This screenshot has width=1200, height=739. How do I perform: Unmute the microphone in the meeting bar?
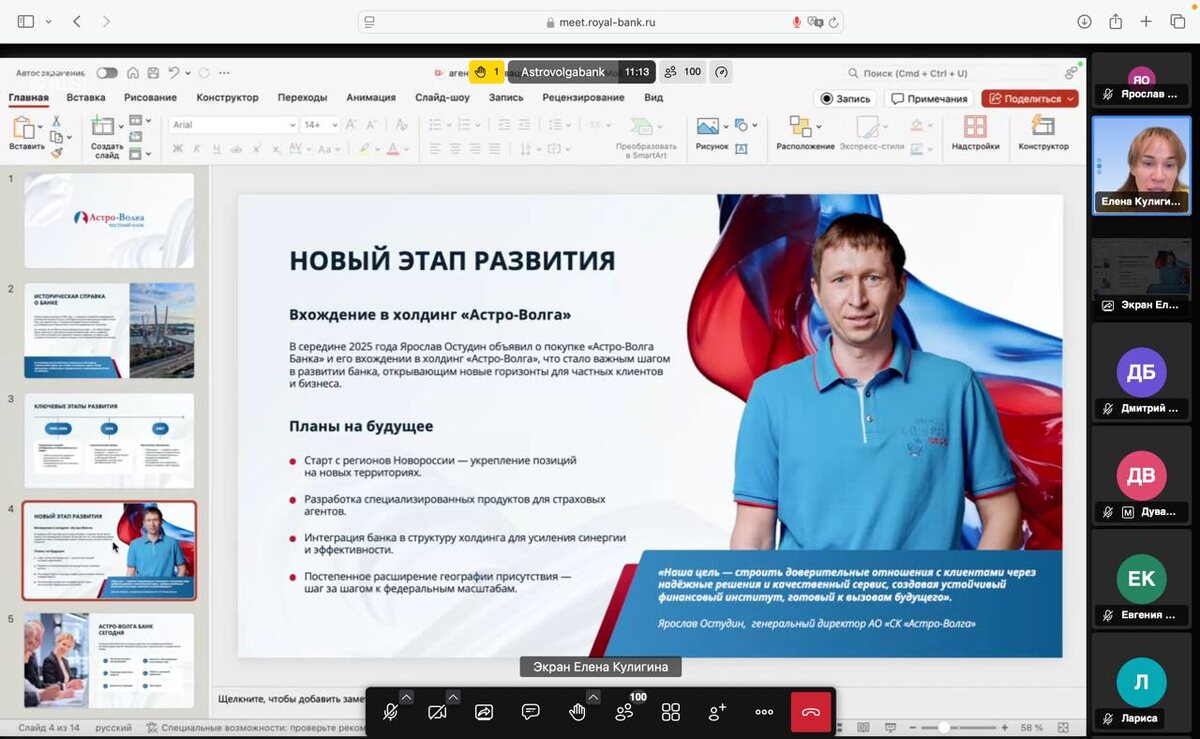point(391,712)
